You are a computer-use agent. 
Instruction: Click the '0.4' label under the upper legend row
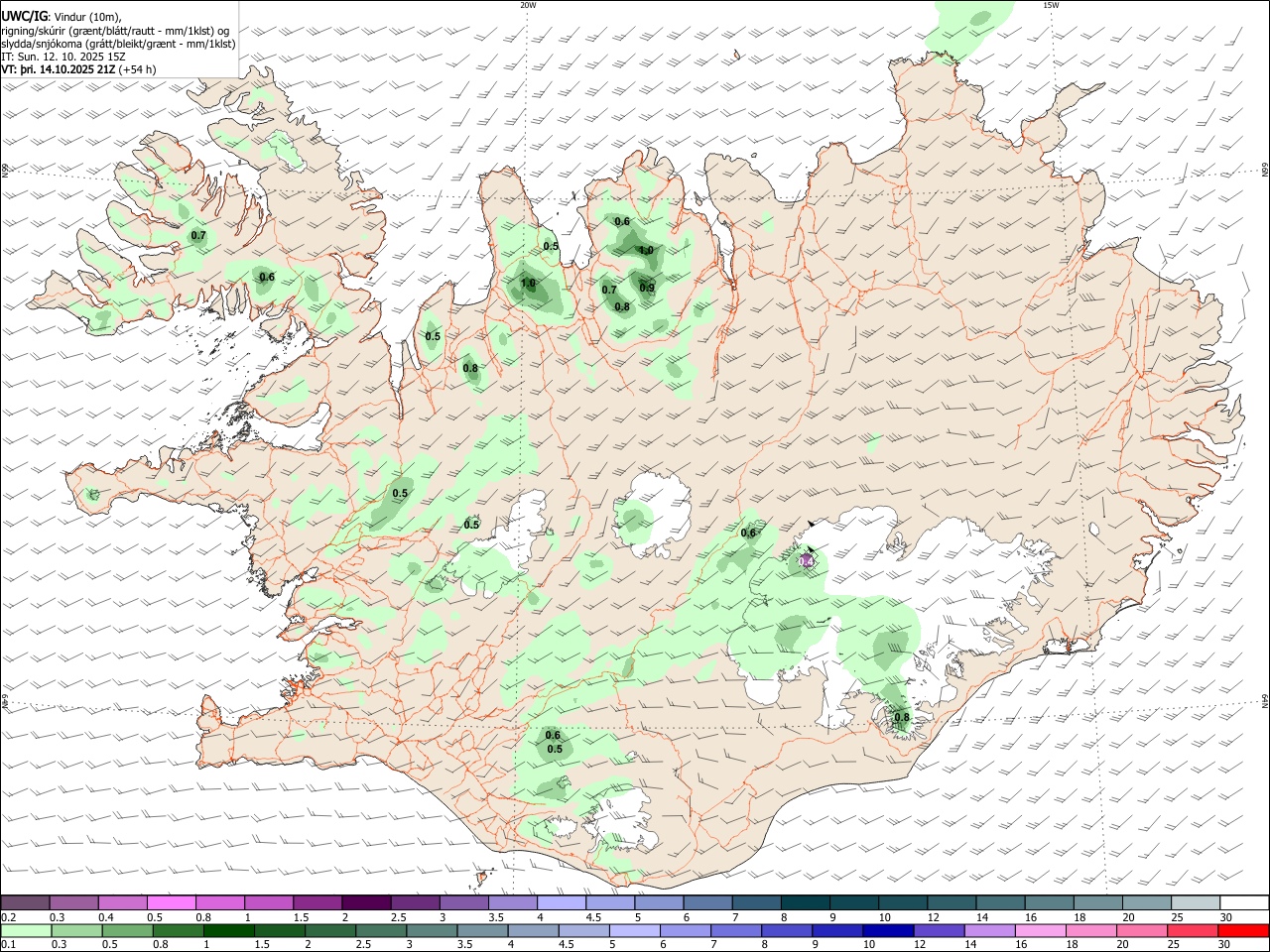click(x=106, y=917)
